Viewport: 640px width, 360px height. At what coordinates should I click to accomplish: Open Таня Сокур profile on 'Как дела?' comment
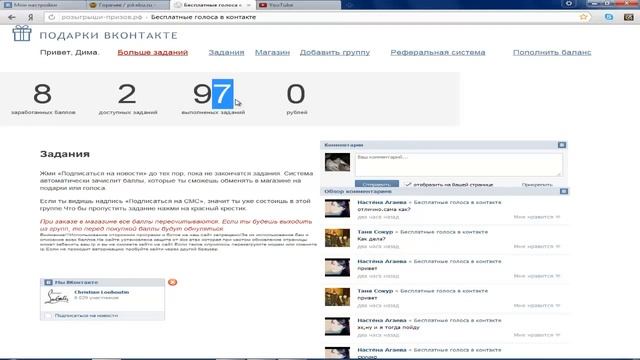coord(375,232)
